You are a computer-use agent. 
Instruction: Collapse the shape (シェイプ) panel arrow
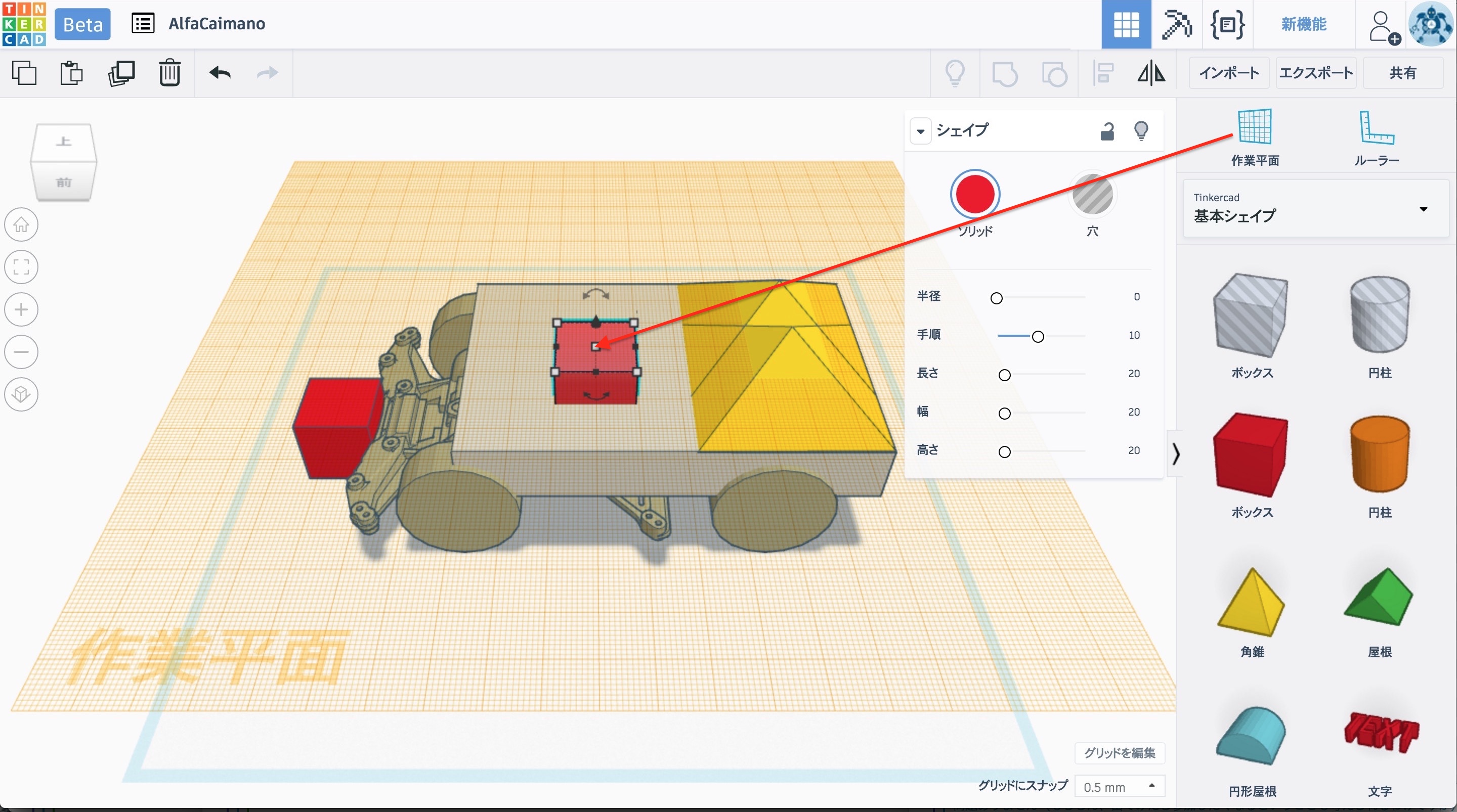click(x=920, y=131)
